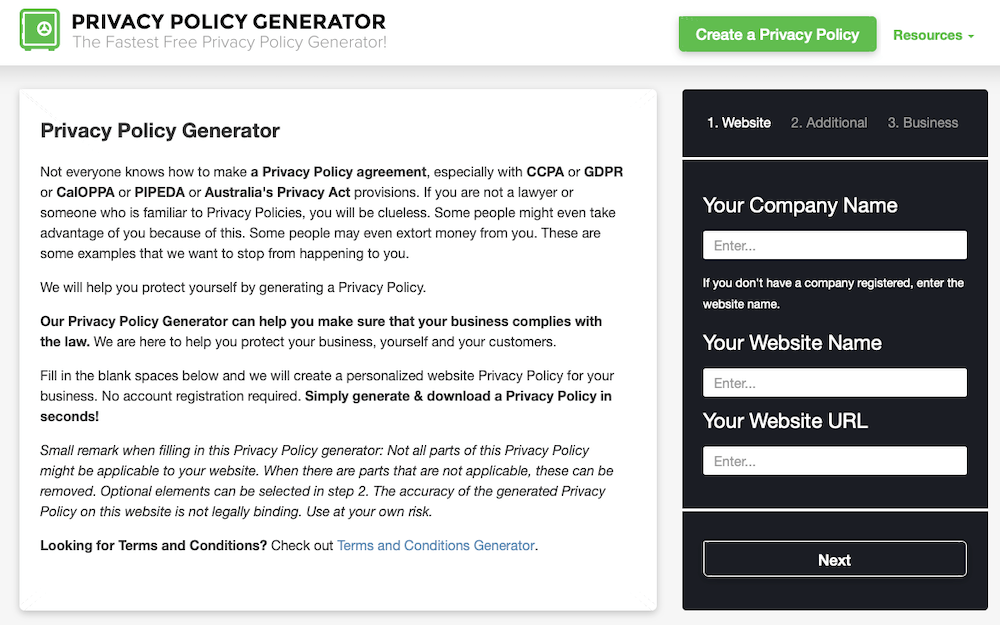Open the Terms and Conditions Generator link
Viewport: 1000px width, 625px height.
[436, 545]
